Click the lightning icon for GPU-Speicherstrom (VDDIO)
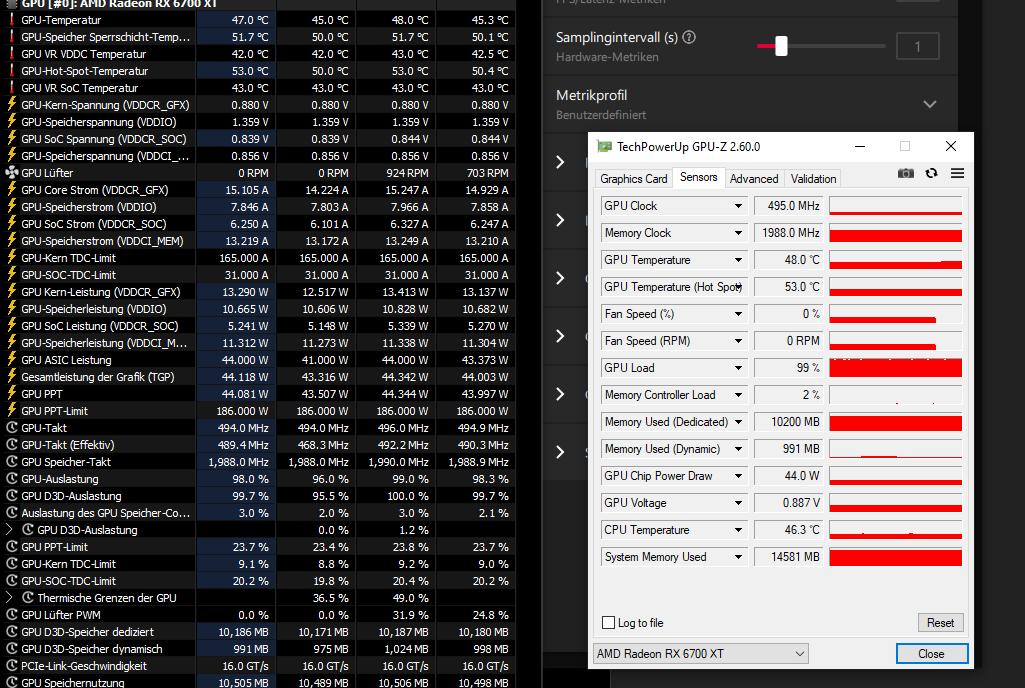Screen dimensions: 1025x688 click(12, 207)
